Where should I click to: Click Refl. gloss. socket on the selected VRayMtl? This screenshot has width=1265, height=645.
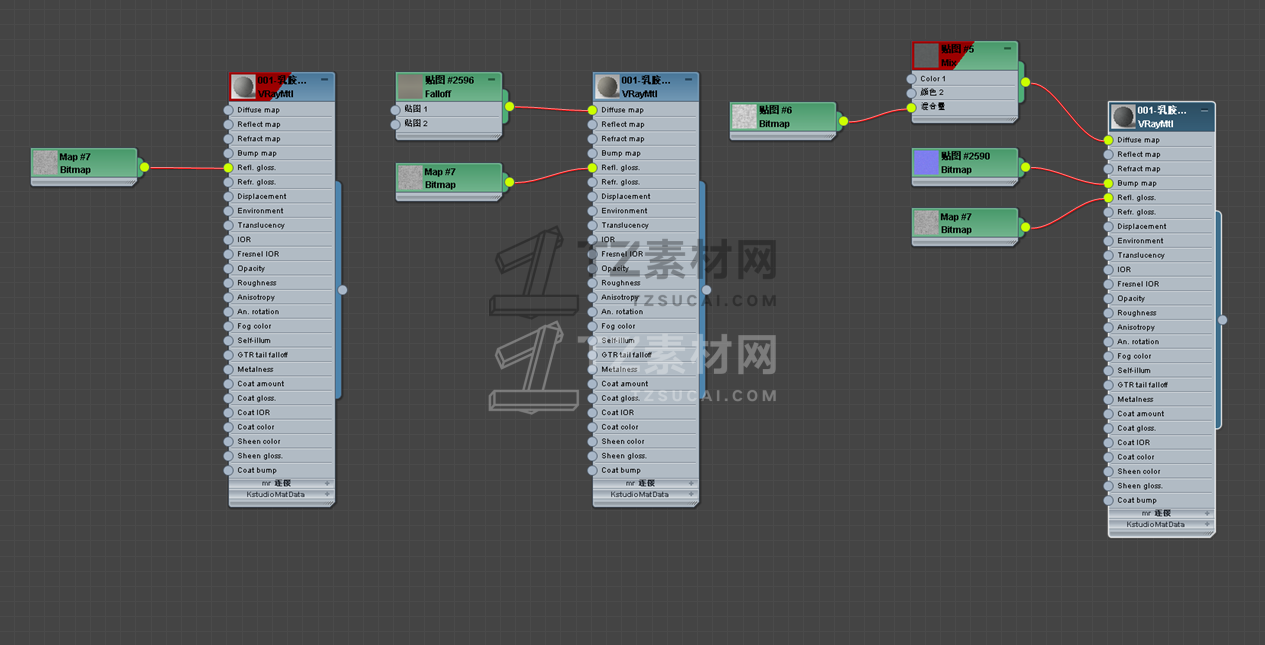pyautogui.click(x=1108, y=198)
